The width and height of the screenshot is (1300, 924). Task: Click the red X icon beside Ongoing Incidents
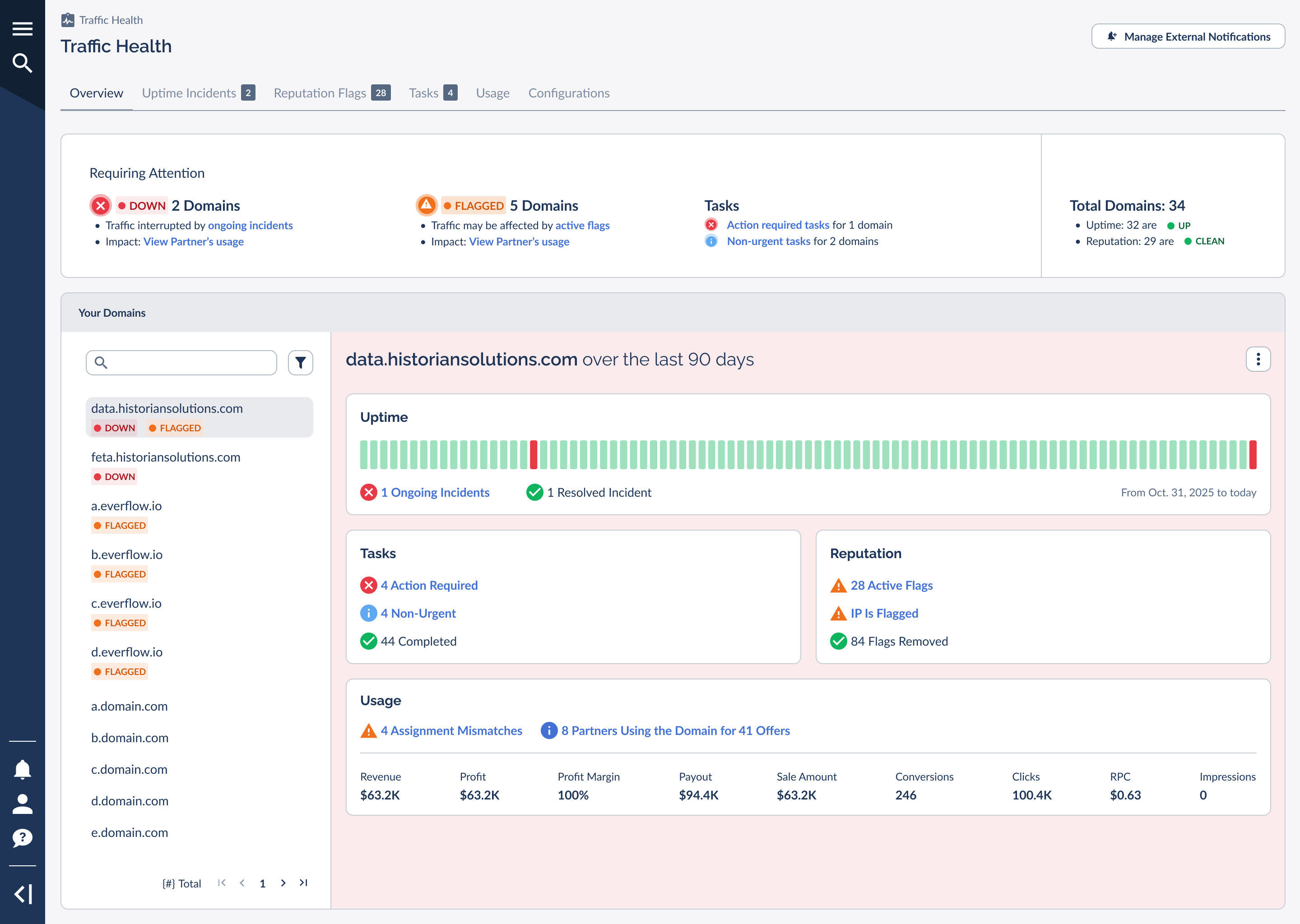point(369,492)
